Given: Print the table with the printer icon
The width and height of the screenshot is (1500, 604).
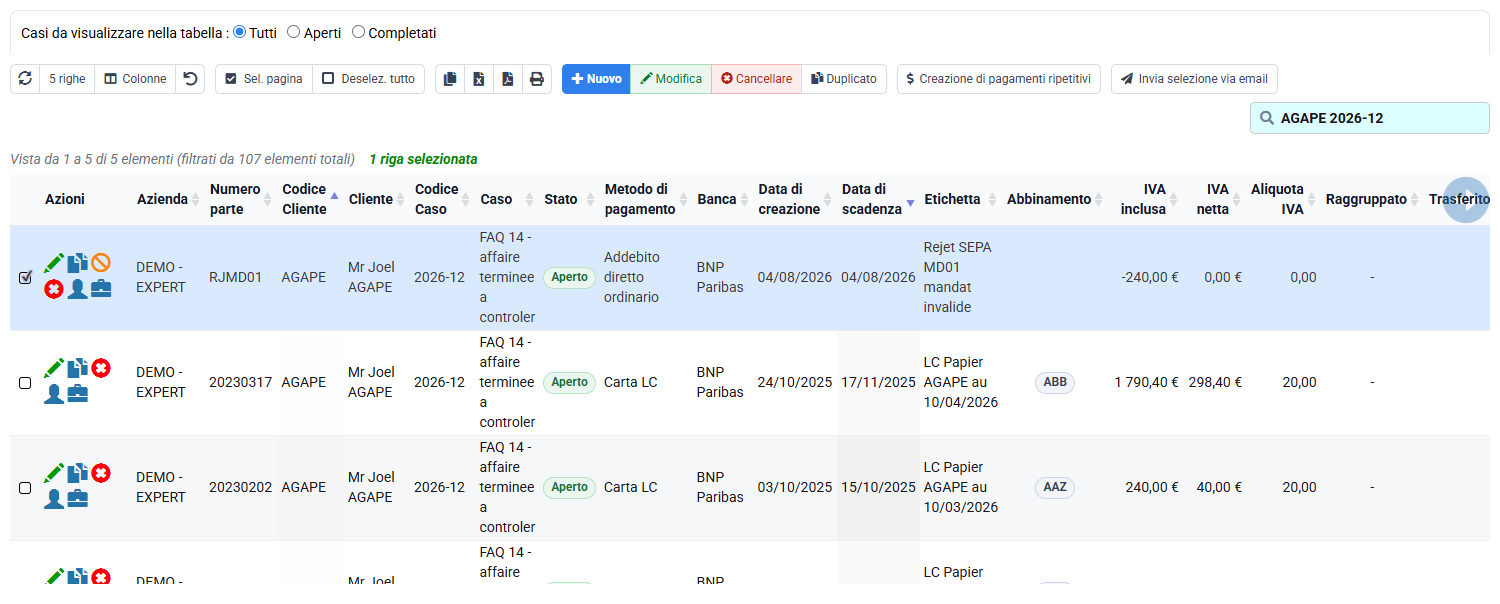Looking at the screenshot, I should pyautogui.click(x=537, y=79).
